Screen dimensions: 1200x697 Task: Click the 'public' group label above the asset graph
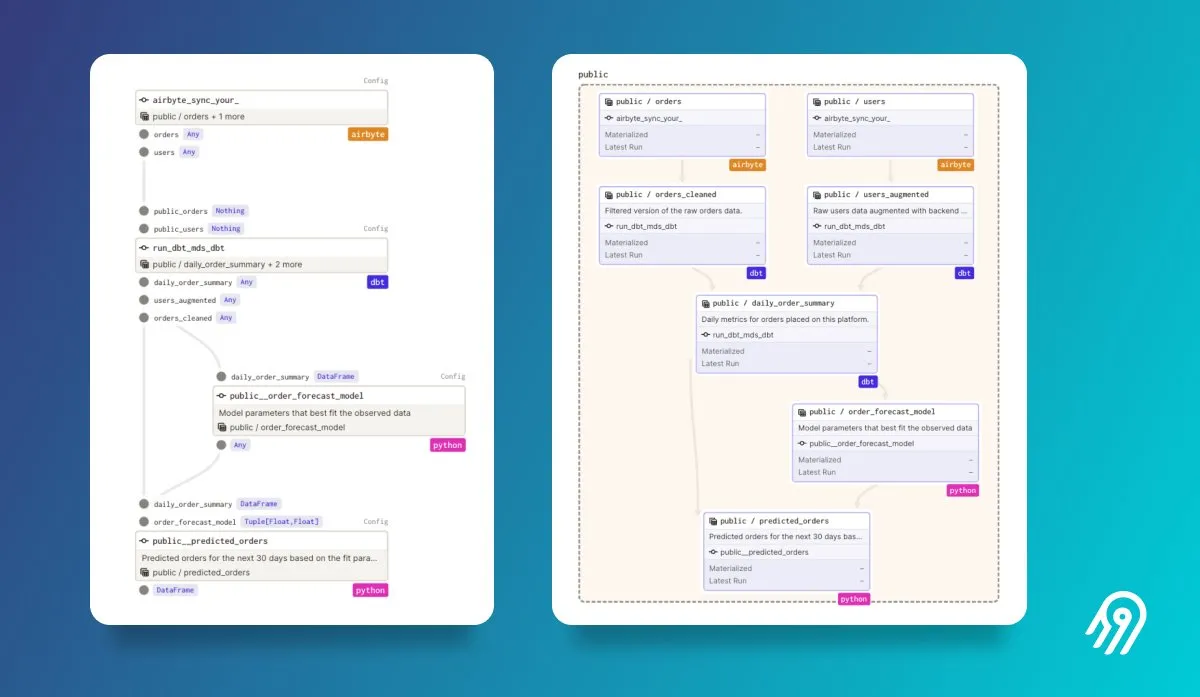pos(593,75)
